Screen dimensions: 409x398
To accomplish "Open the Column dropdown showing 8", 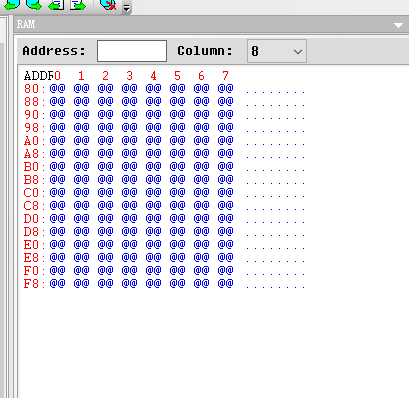I will [277, 51].
